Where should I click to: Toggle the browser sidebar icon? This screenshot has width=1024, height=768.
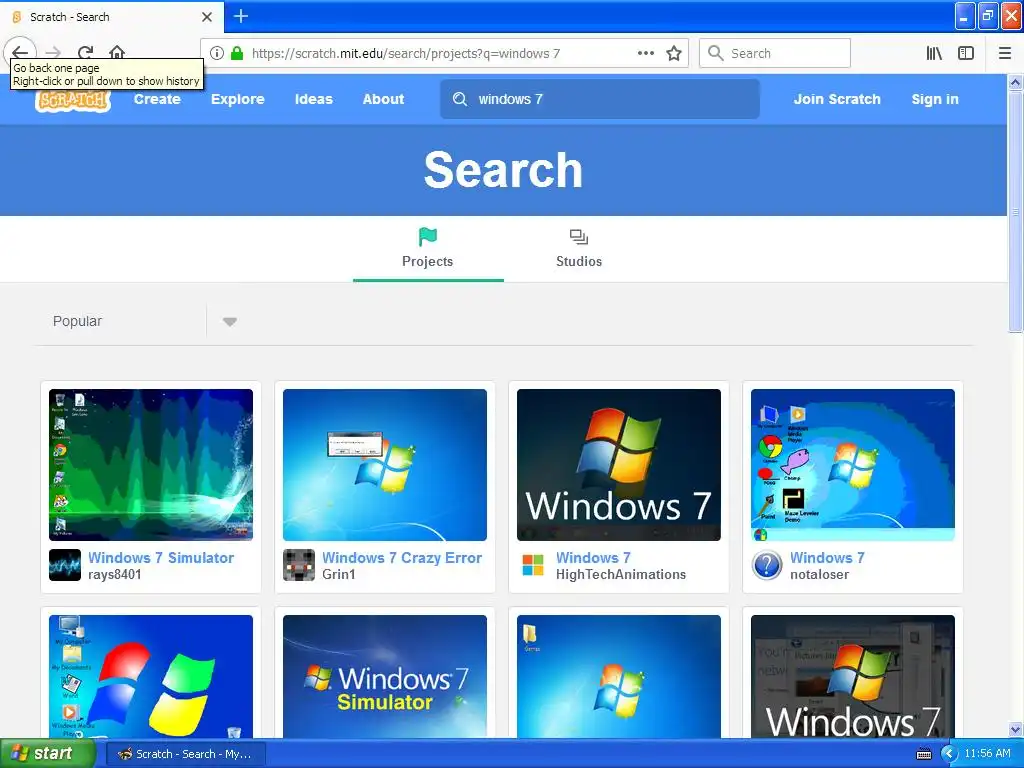pos(966,54)
